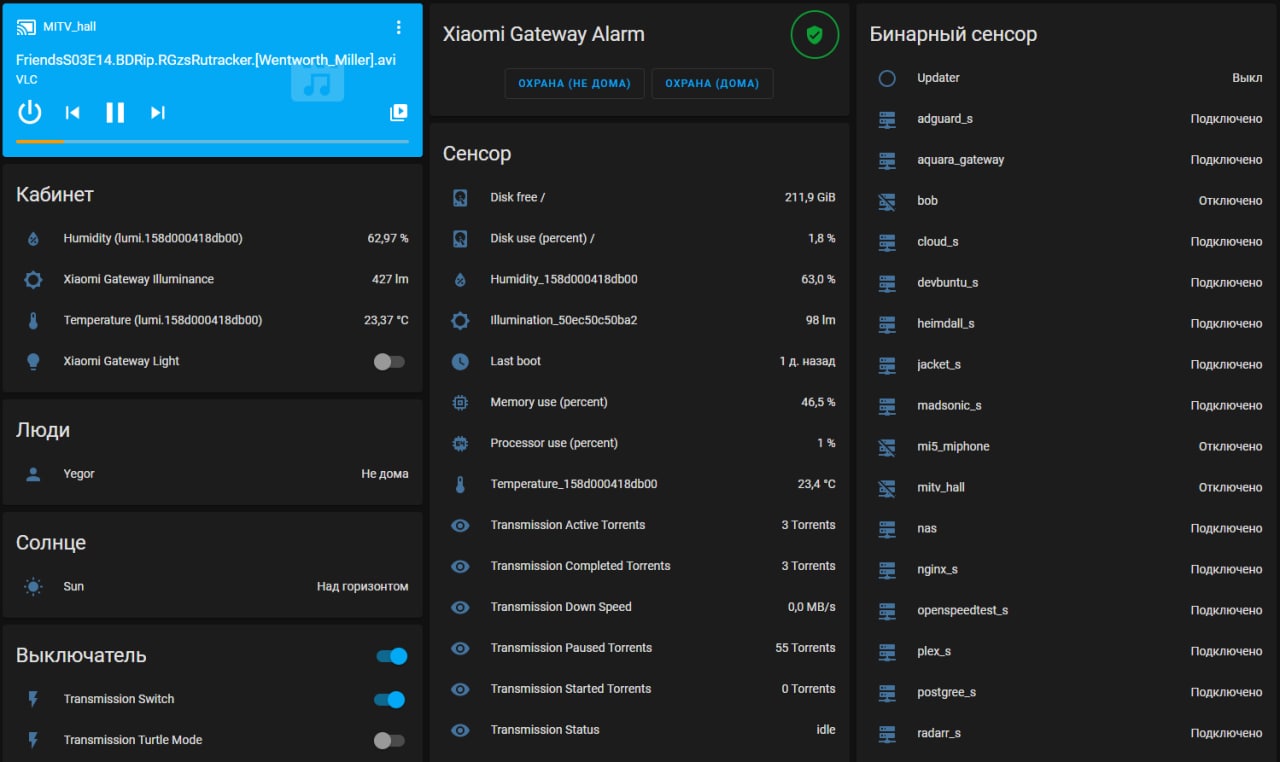1280x762 pixels.
Task: Click the disk icon for Disk use (percent) /
Action: pyautogui.click(x=460, y=239)
